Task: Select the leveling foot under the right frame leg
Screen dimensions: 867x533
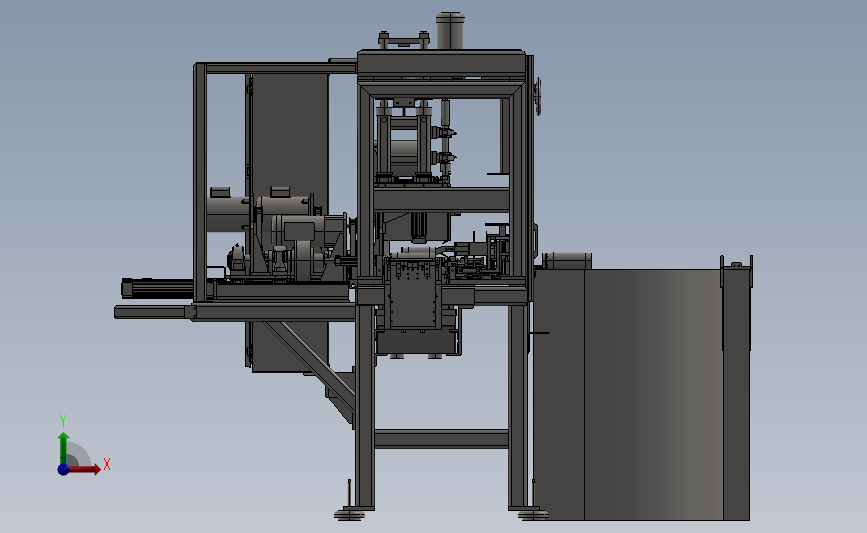Action: point(533,514)
